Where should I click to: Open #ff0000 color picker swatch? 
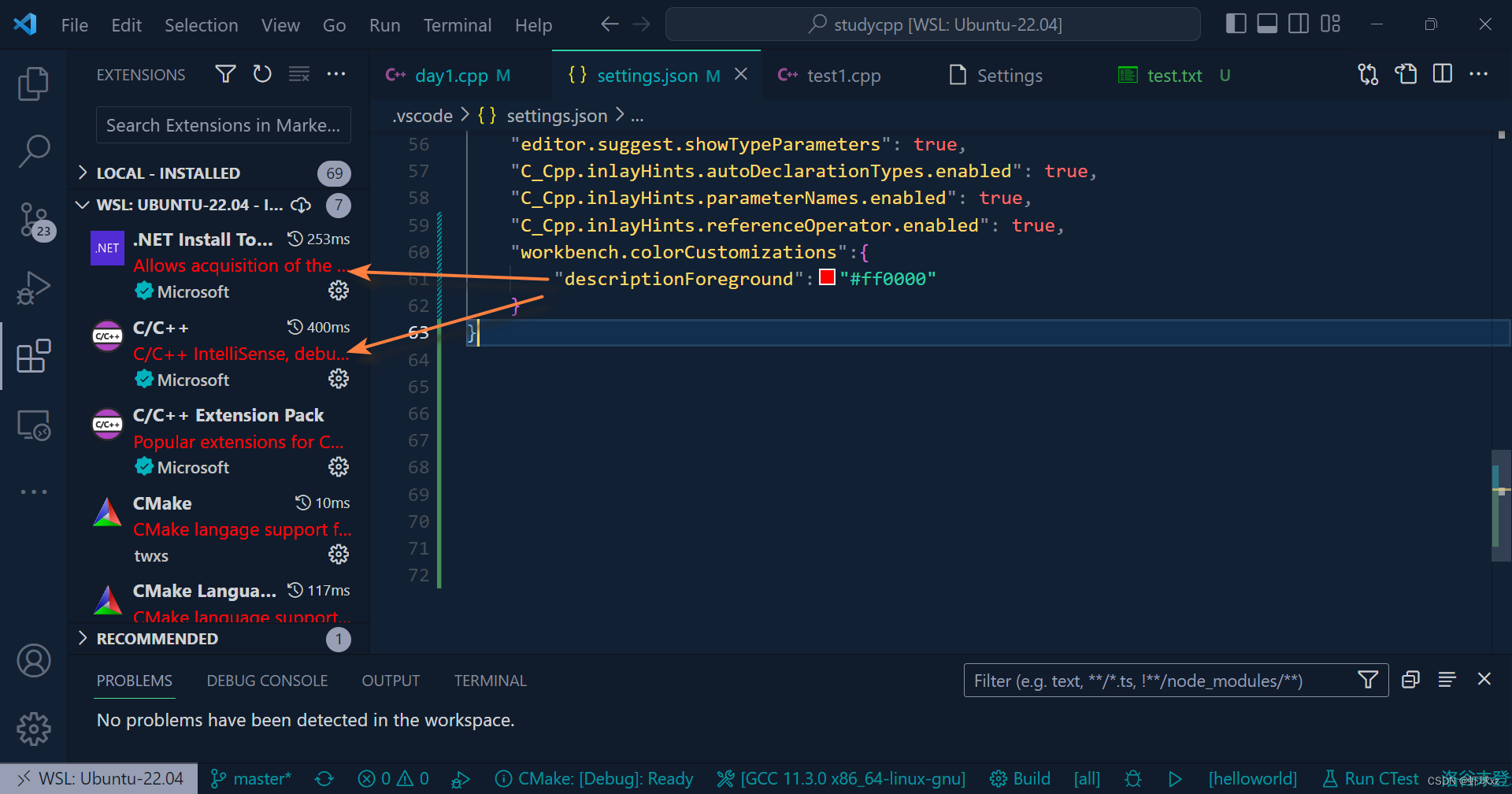(x=827, y=277)
